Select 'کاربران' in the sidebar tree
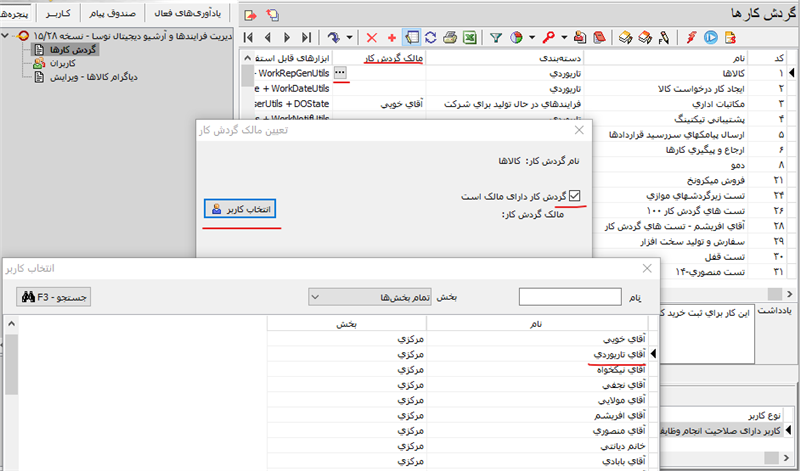This screenshot has height=471, width=800. (x=62, y=63)
